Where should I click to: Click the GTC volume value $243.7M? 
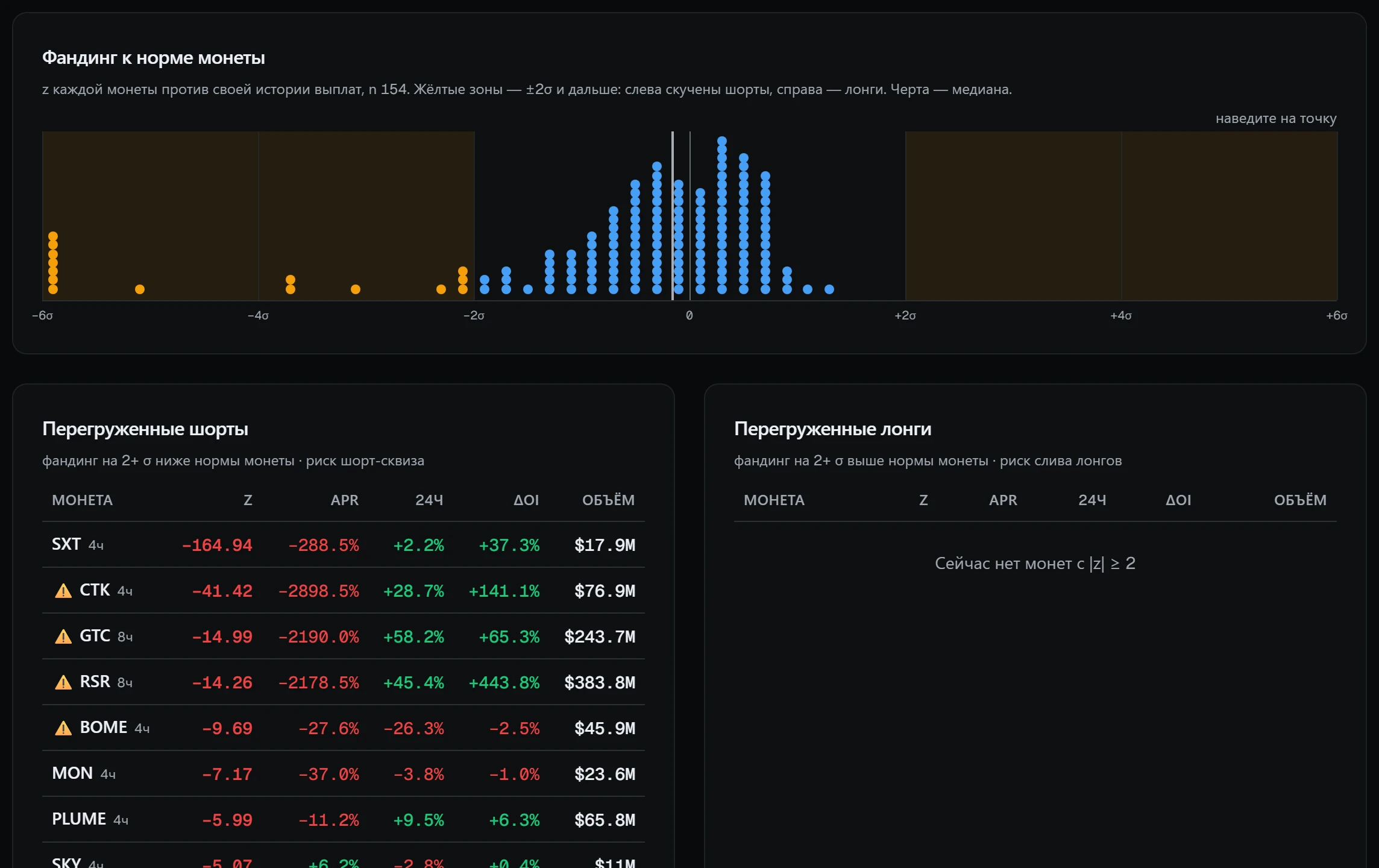click(x=600, y=637)
